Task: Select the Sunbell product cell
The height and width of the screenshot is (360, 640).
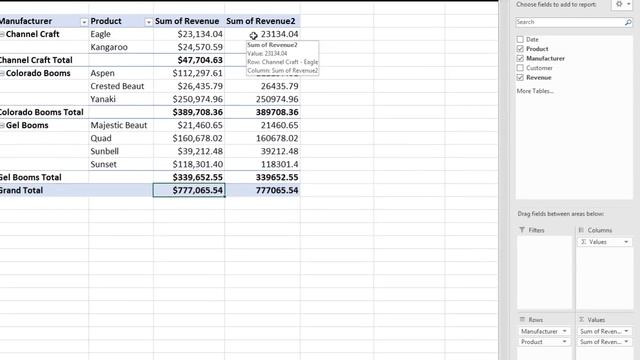Action: pyautogui.click(x=121, y=151)
